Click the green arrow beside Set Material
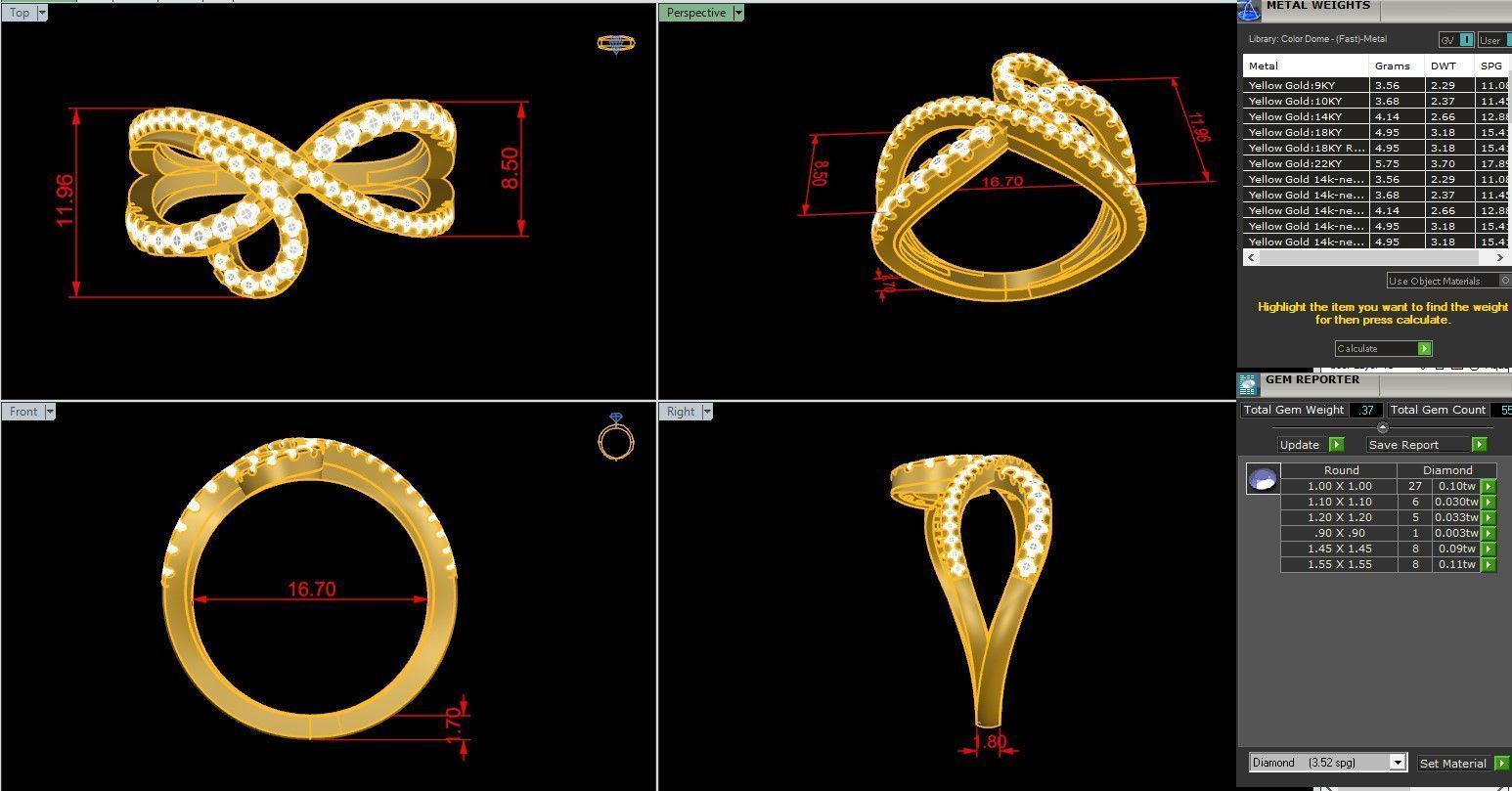Viewport: 1512px width, 791px height. pos(1501,763)
